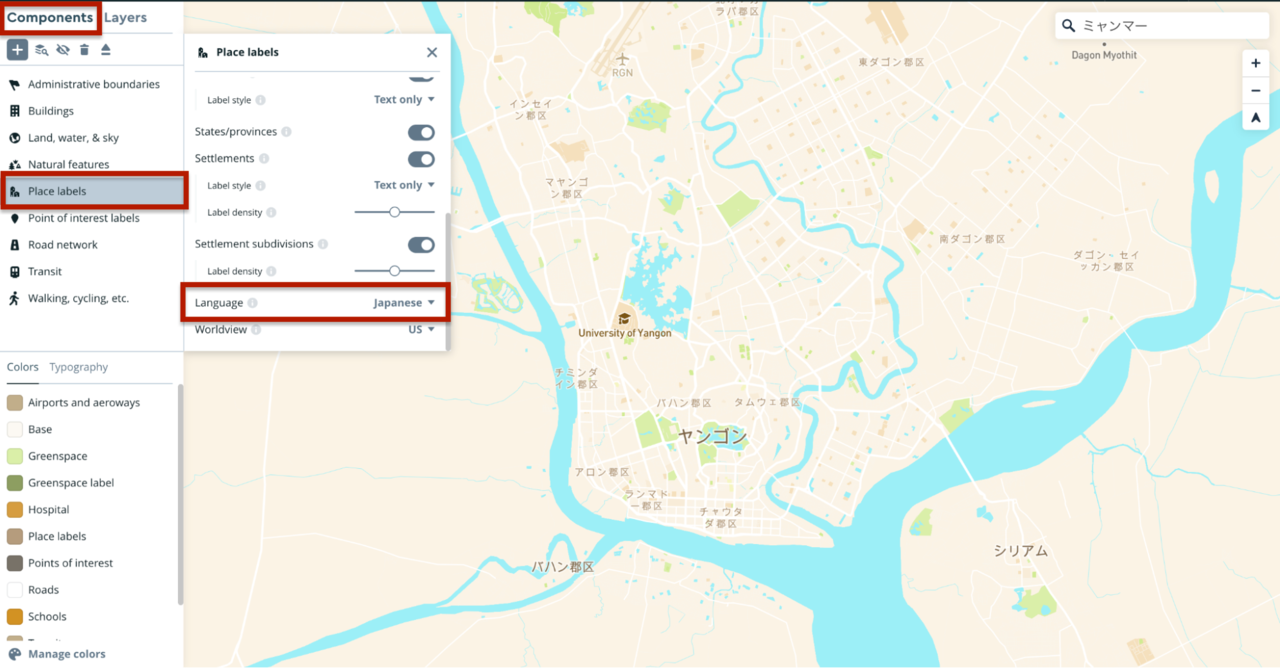The width and height of the screenshot is (1280, 668).
Task: Click info icon next to States/provinces
Action: pyautogui.click(x=286, y=132)
